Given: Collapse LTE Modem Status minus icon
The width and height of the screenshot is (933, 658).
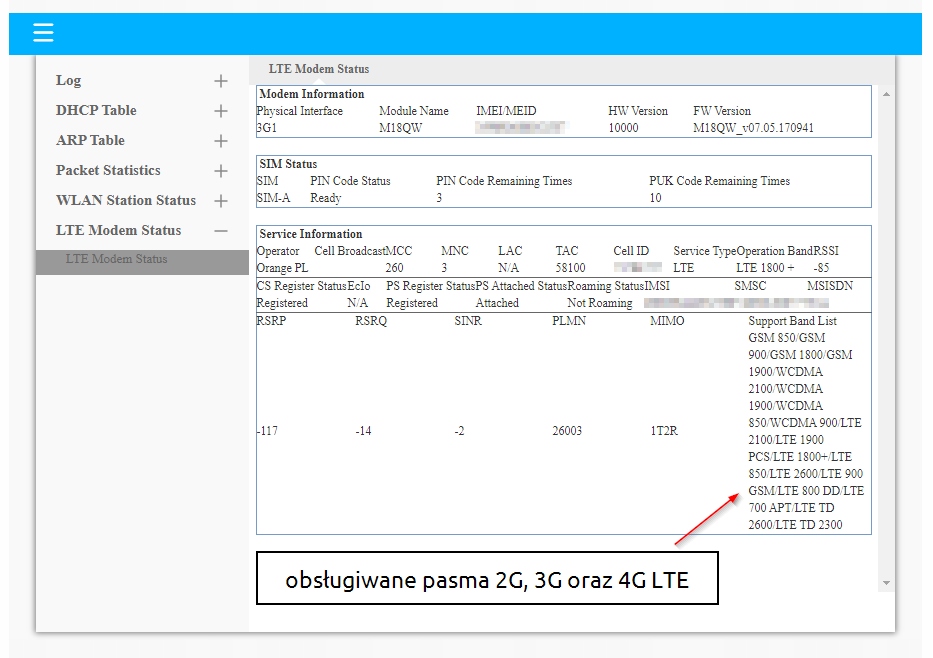Looking at the screenshot, I should click(x=221, y=231).
